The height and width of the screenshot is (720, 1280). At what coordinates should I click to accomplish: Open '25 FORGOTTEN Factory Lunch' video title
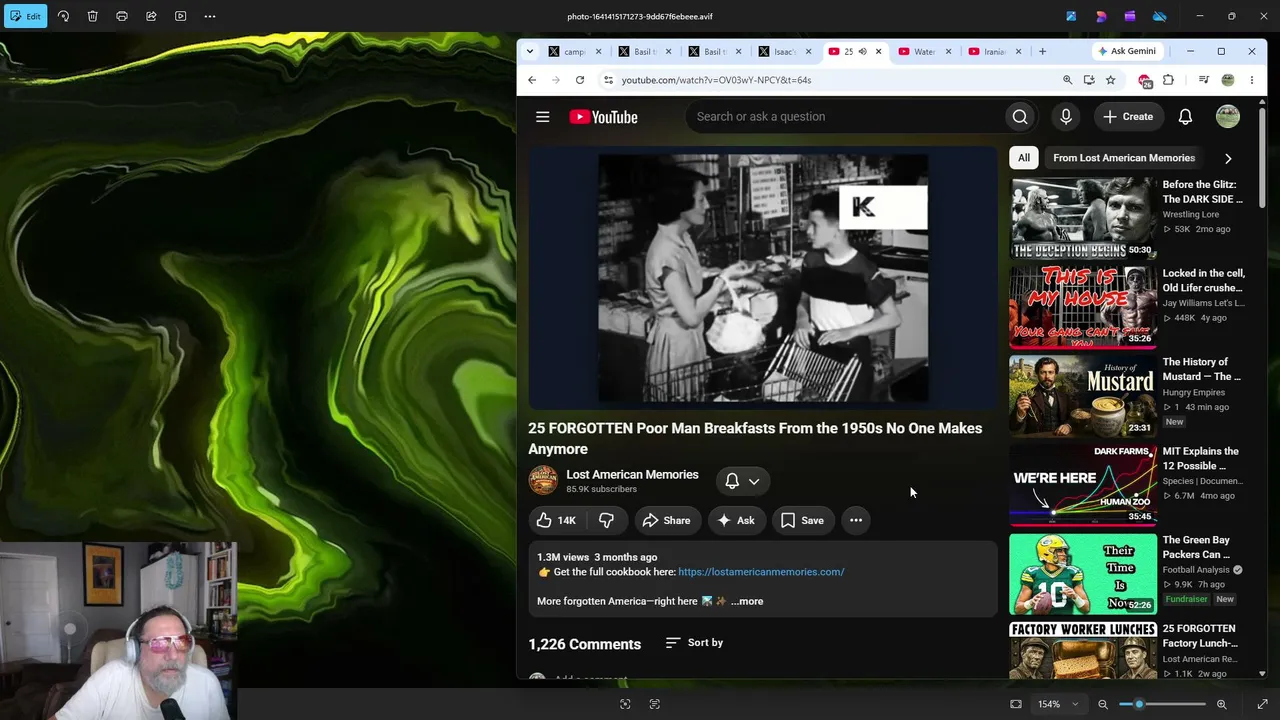1201,636
